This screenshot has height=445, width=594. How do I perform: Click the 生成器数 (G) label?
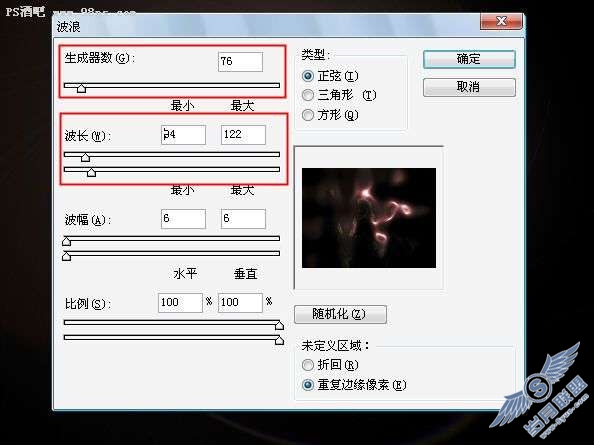[100, 58]
